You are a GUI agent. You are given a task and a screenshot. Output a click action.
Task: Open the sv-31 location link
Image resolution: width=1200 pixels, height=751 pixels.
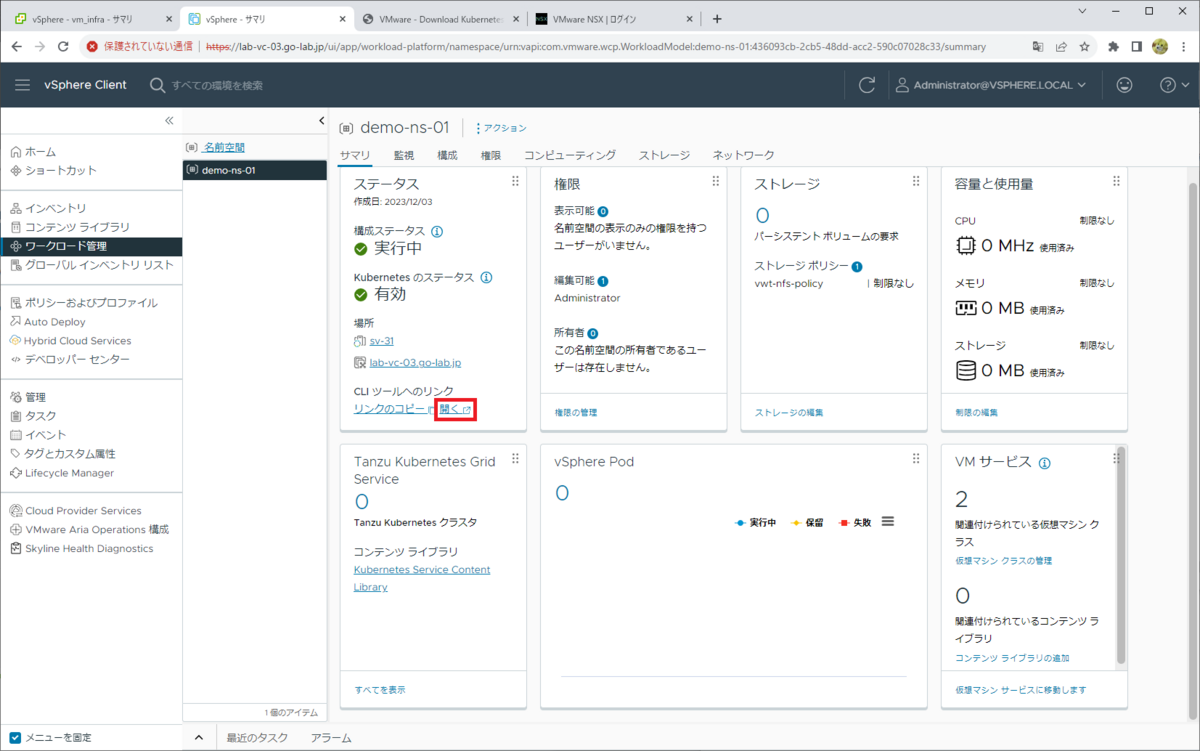[x=381, y=341]
